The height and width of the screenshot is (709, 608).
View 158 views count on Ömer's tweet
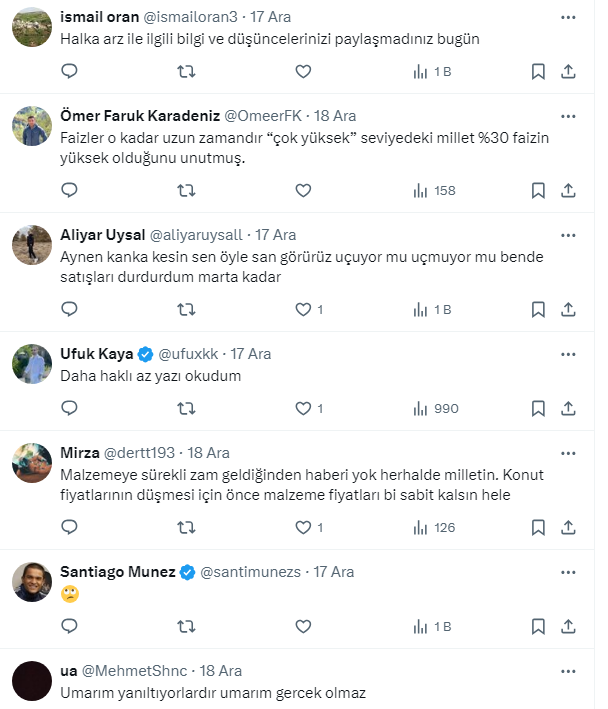pos(434,190)
